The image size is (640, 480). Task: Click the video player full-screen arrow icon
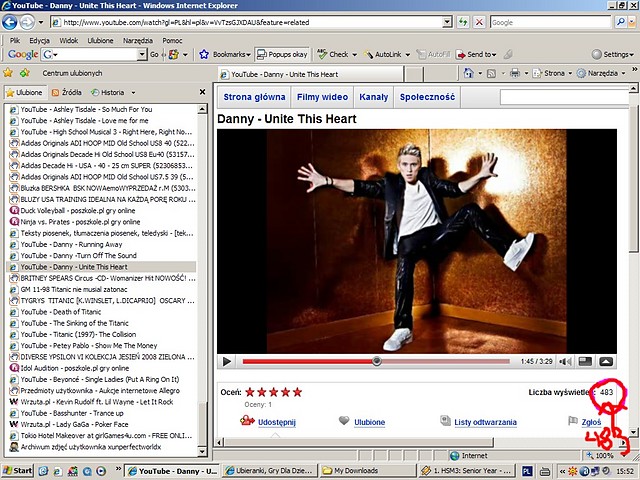[x=606, y=361]
